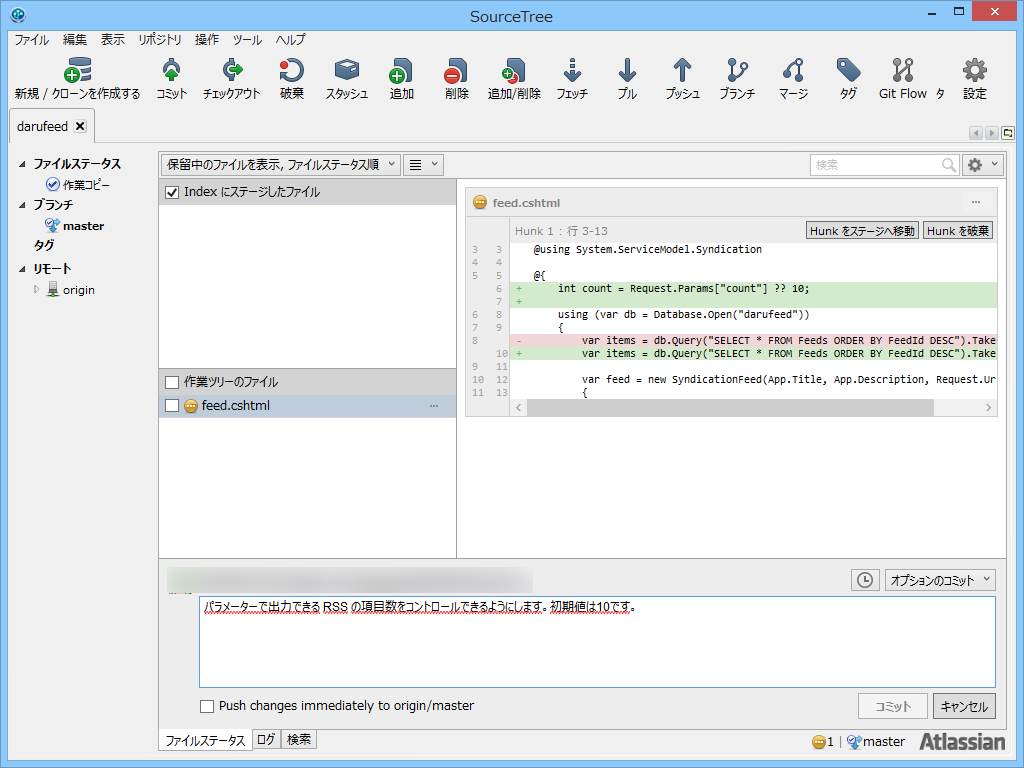Click the スタッシュ (Stash) toolbar icon
Image resolution: width=1024 pixels, height=768 pixels.
coord(347,71)
